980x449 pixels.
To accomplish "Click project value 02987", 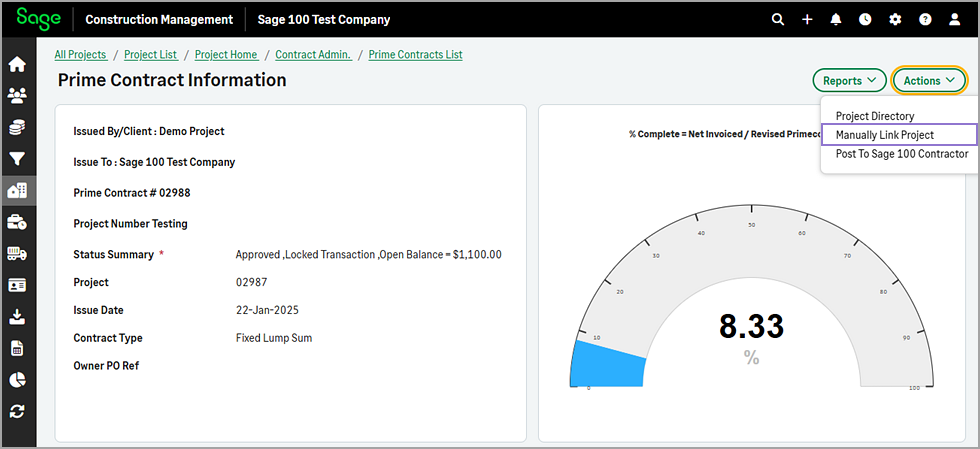I will [x=251, y=282].
